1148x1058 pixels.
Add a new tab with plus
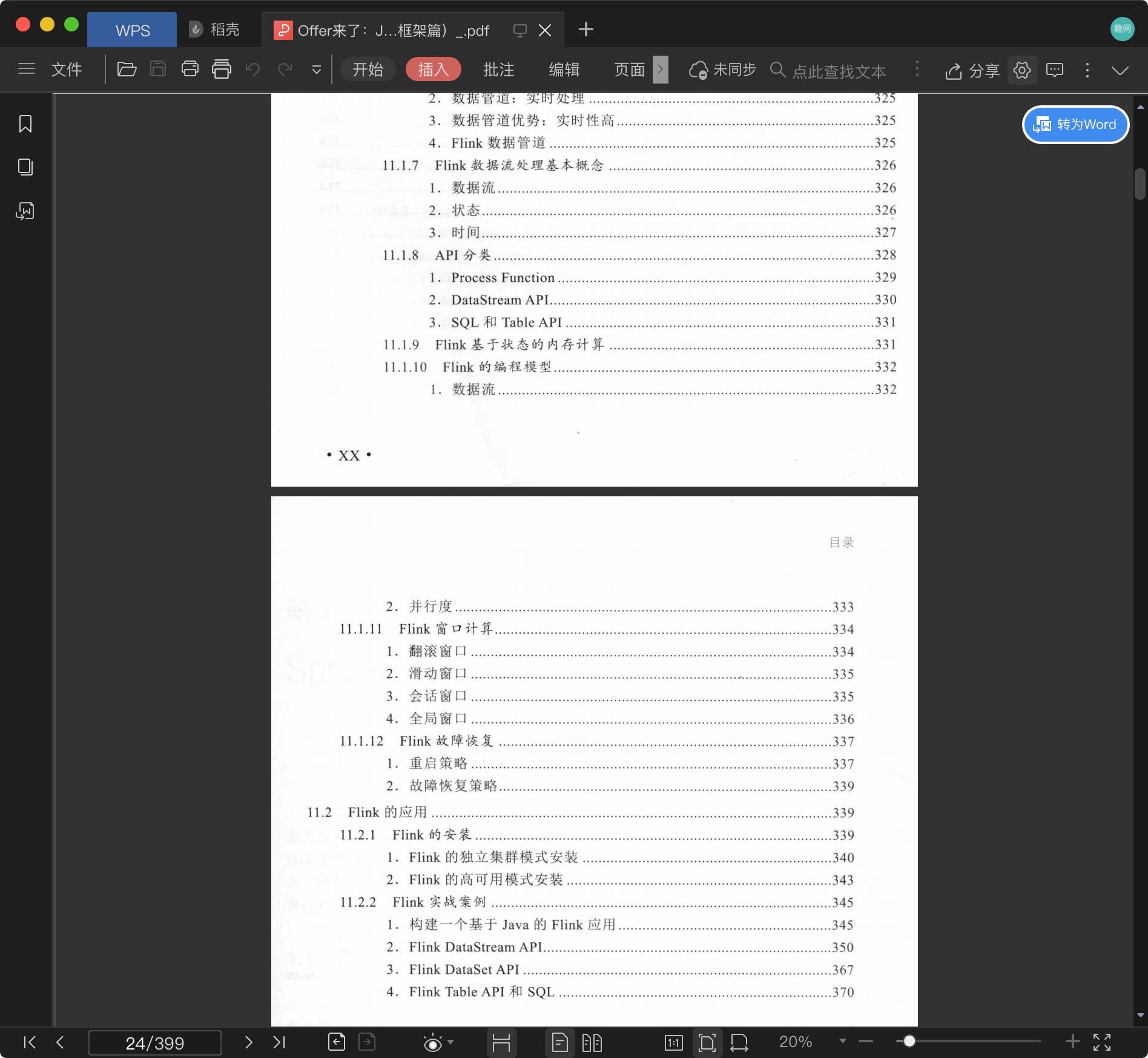coord(586,29)
